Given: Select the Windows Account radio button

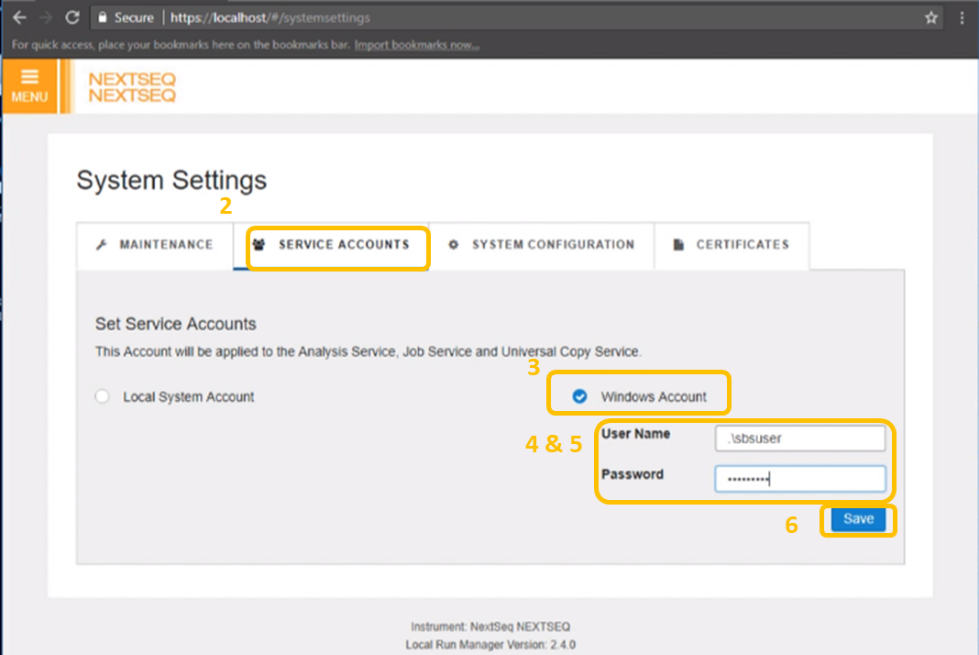Looking at the screenshot, I should pos(580,397).
